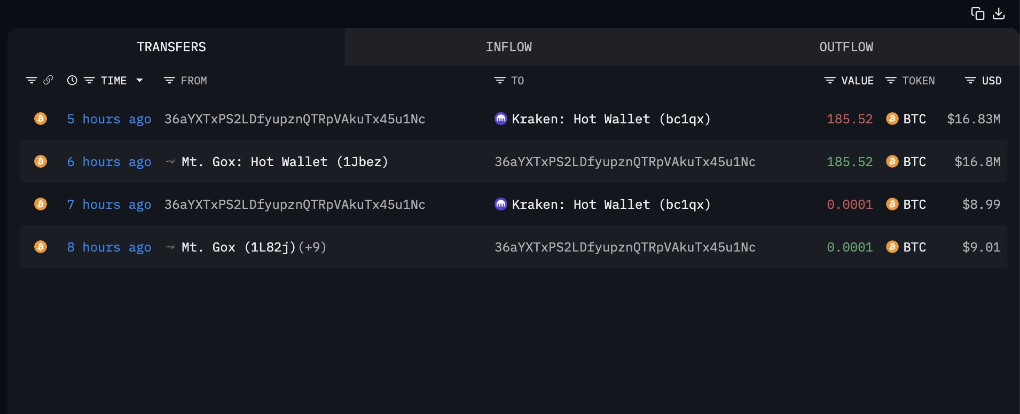
Task: Click BTC token icon in 6 hours row
Action: point(892,162)
